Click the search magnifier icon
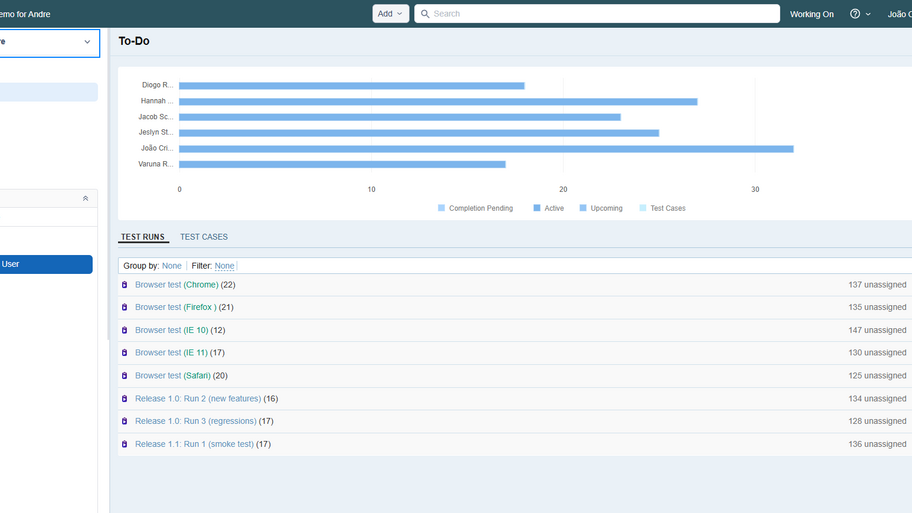The width and height of the screenshot is (912, 513). (x=425, y=14)
